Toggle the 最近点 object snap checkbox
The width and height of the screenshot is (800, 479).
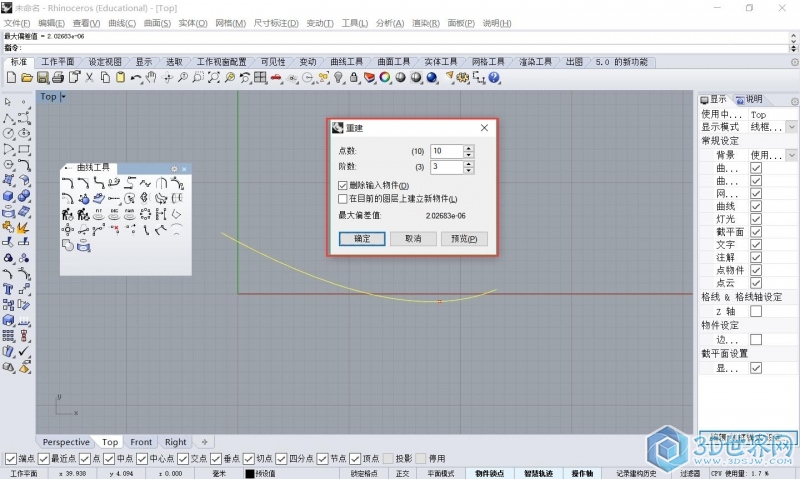[x=44, y=459]
